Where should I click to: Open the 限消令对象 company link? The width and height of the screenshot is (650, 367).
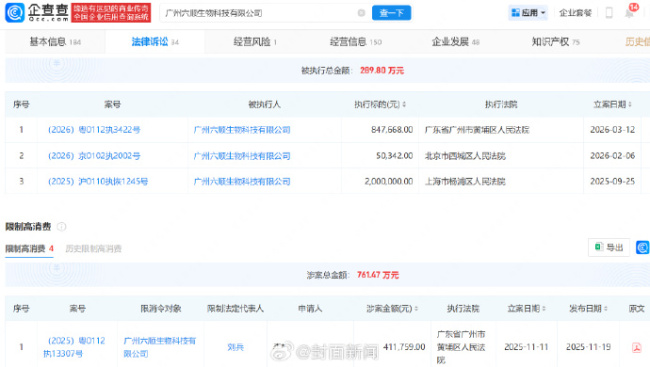tap(160, 347)
